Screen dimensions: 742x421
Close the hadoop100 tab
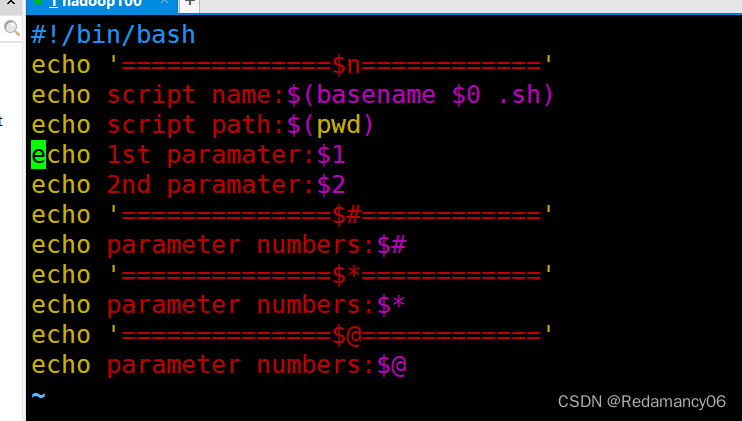click(164, 2)
